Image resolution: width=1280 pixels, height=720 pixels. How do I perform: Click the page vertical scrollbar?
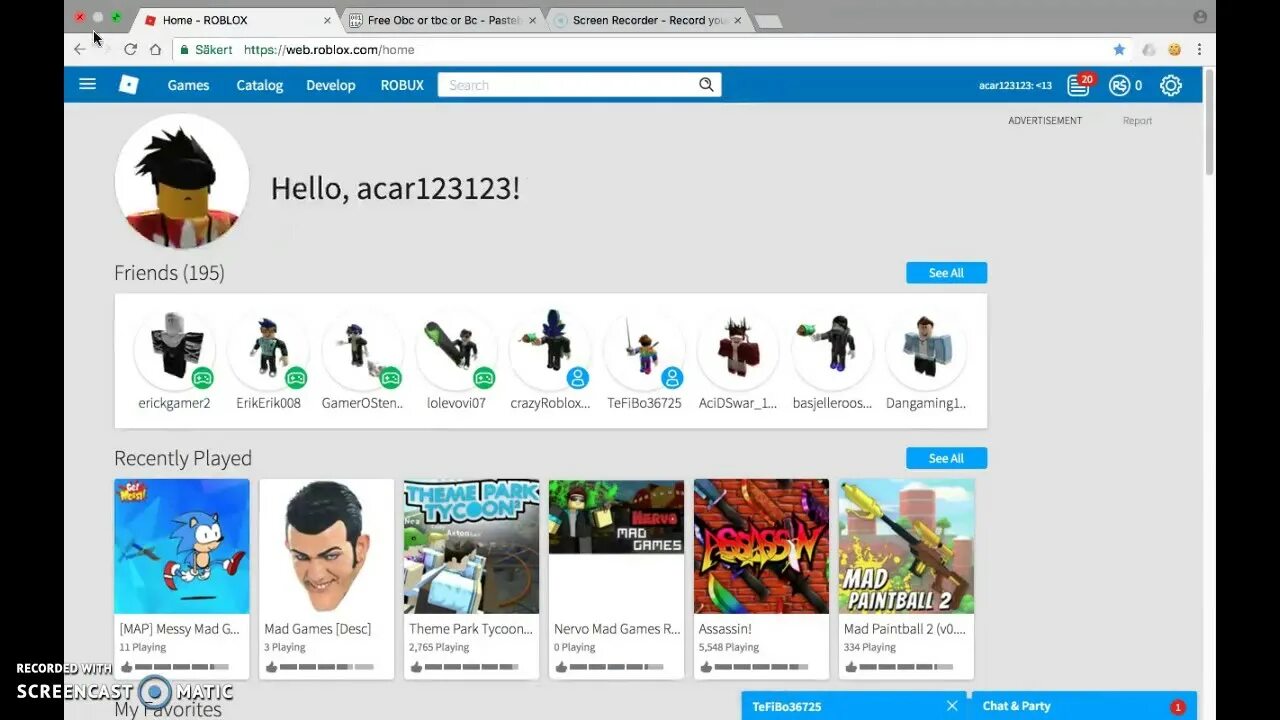tap(1209, 122)
